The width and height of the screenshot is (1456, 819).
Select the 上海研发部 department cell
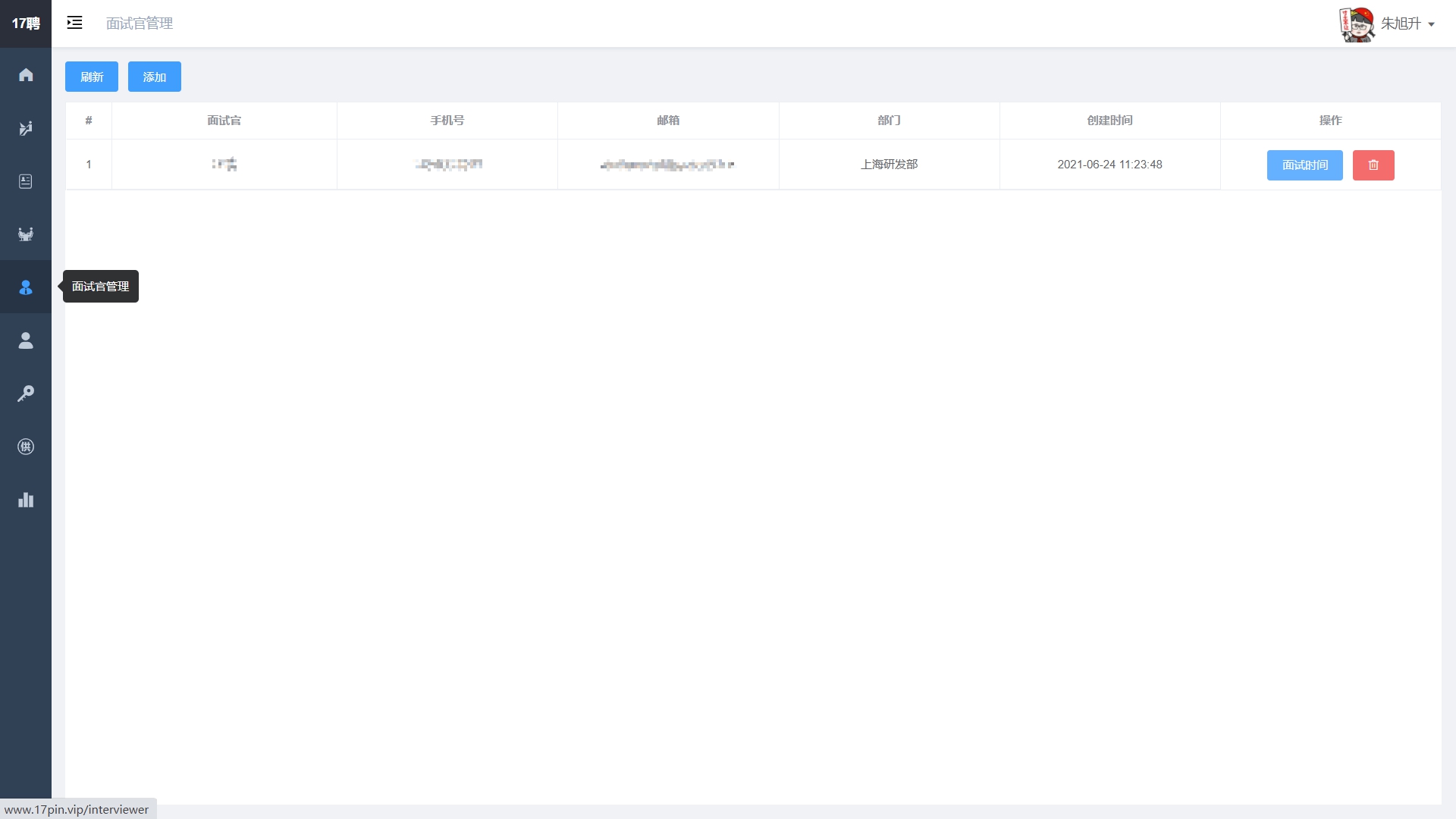coord(889,164)
